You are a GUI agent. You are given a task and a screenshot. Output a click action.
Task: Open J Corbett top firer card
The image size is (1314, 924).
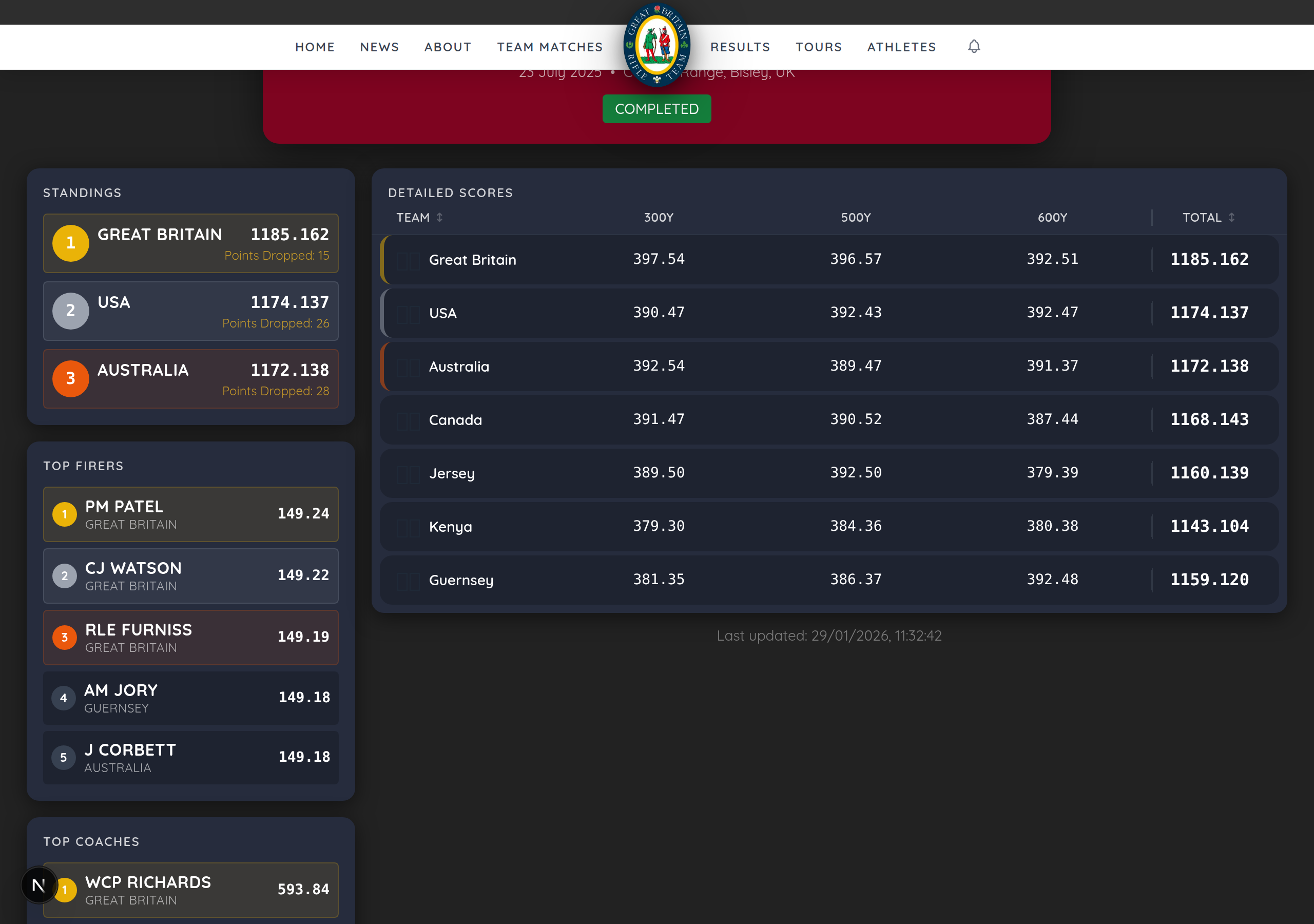pos(190,757)
